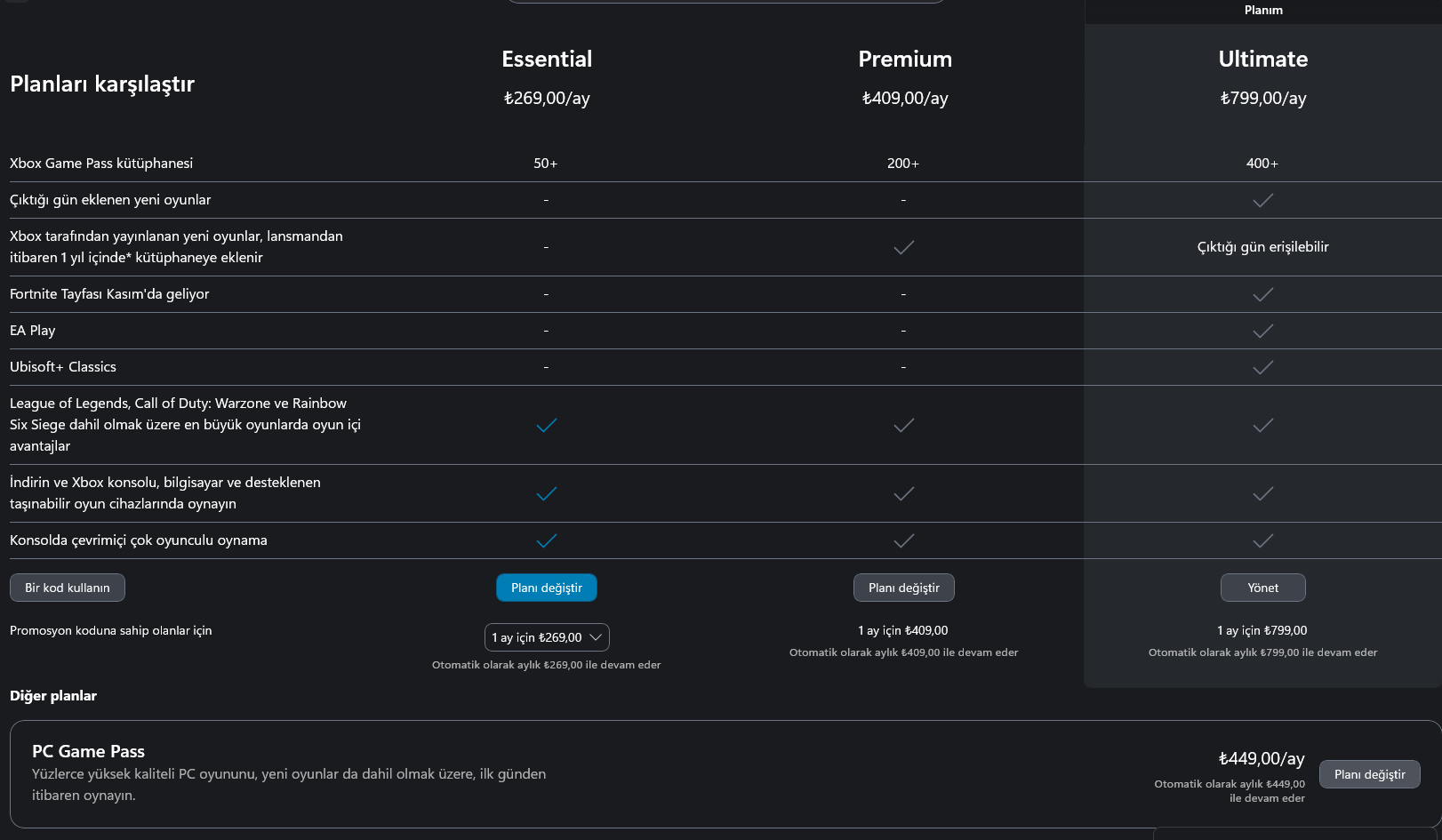Click the Ultimate checkmark in the EA Play row

[x=1262, y=331]
